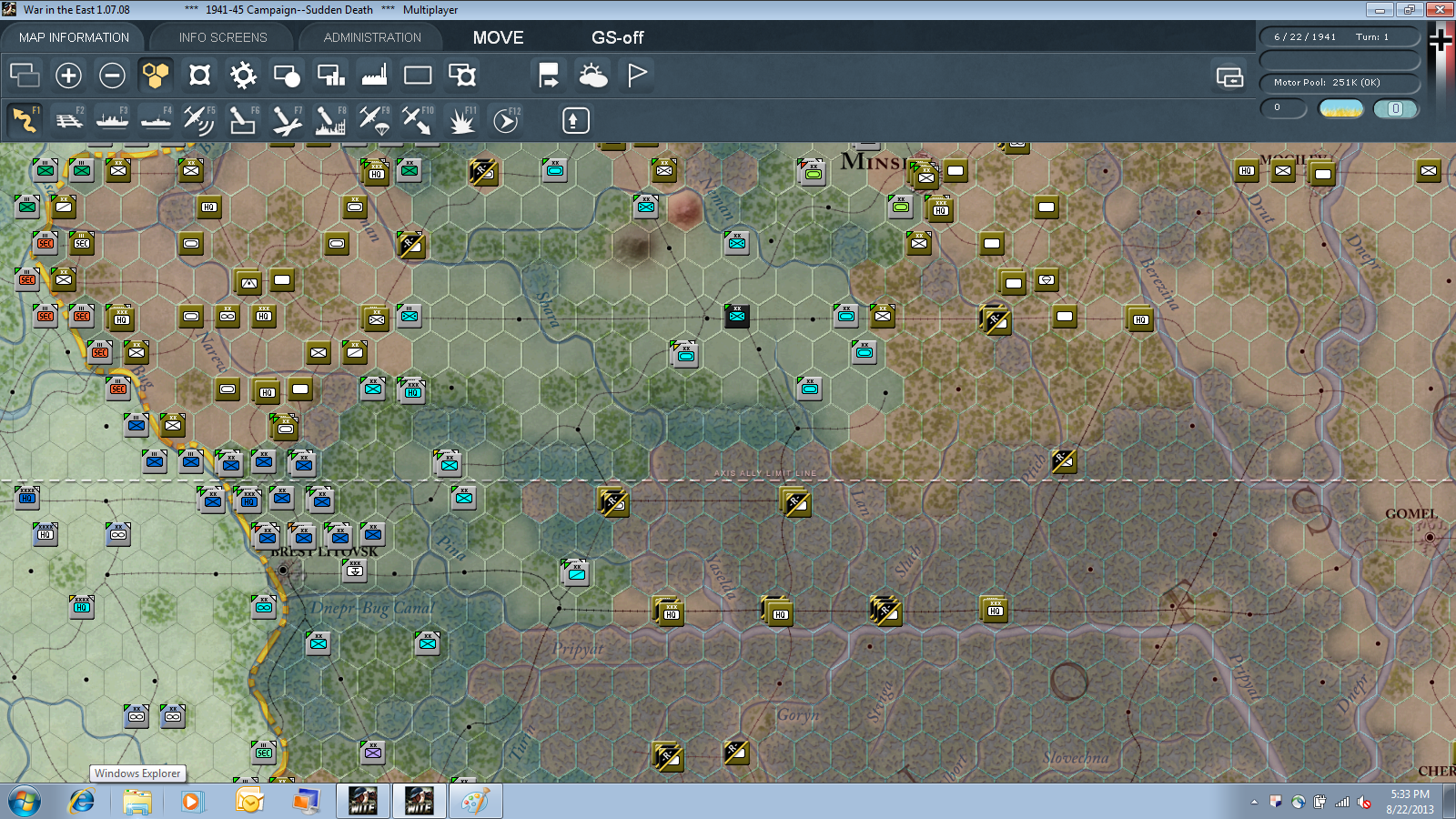Viewport: 1456px width, 819px height.
Task: Select F8 bomb city mode
Action: 330,119
